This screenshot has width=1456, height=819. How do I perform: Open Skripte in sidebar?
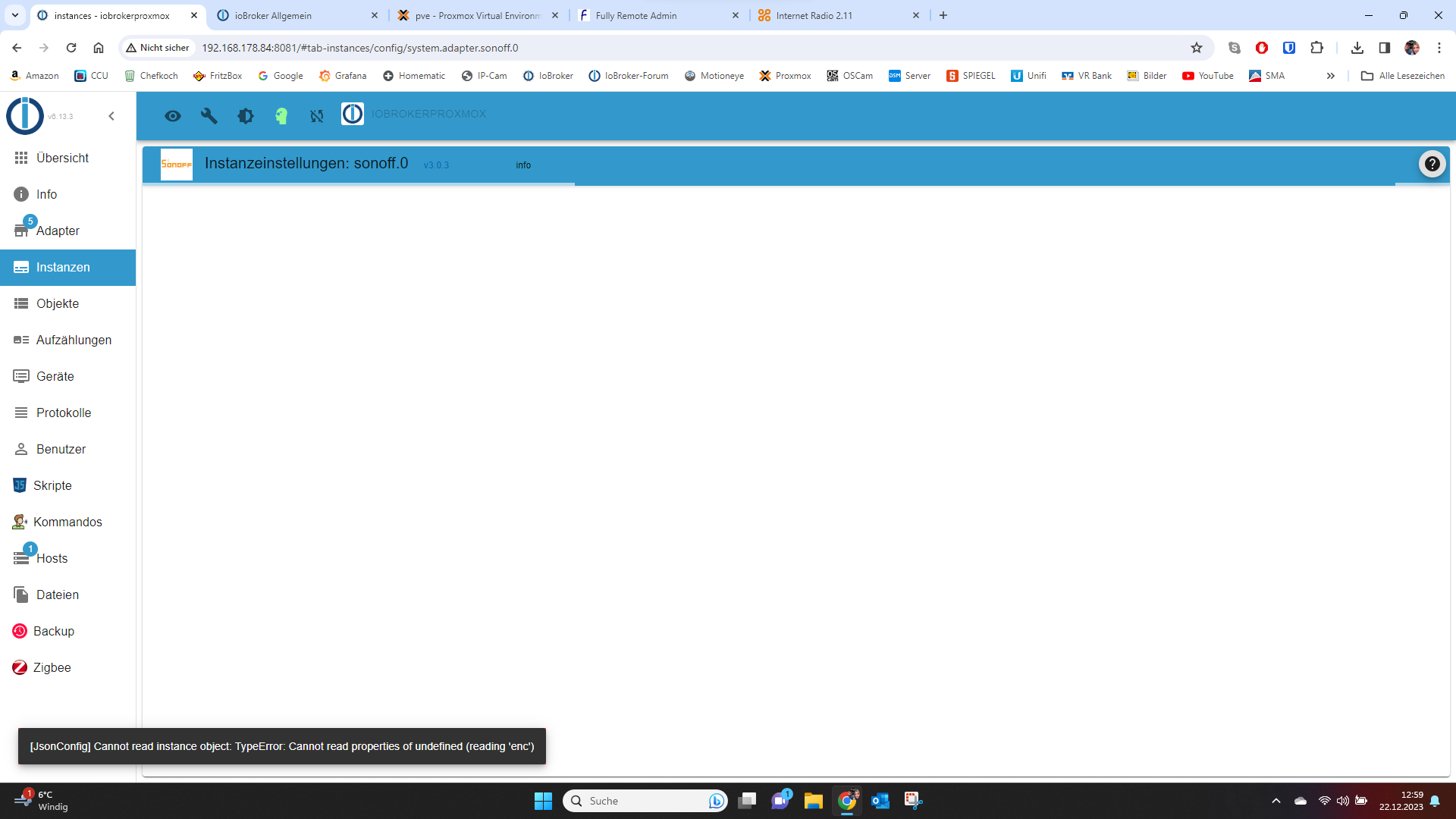tap(68, 485)
